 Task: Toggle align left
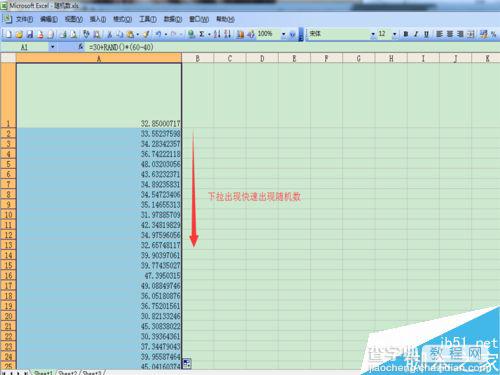tap(439, 34)
